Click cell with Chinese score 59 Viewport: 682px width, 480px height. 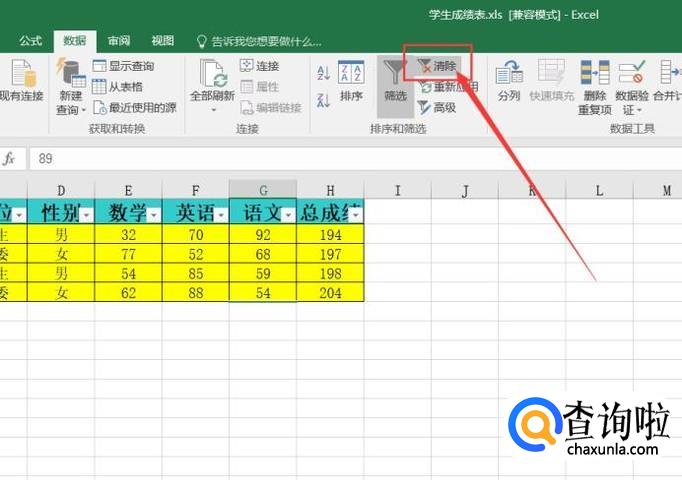(x=263, y=273)
